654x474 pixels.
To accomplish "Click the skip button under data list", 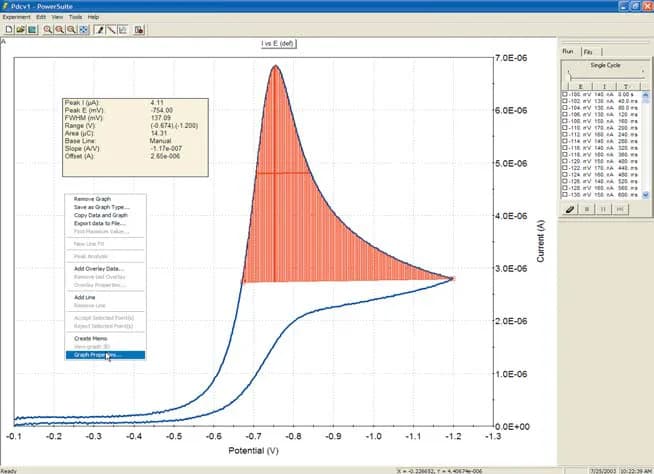I will tap(620, 209).
